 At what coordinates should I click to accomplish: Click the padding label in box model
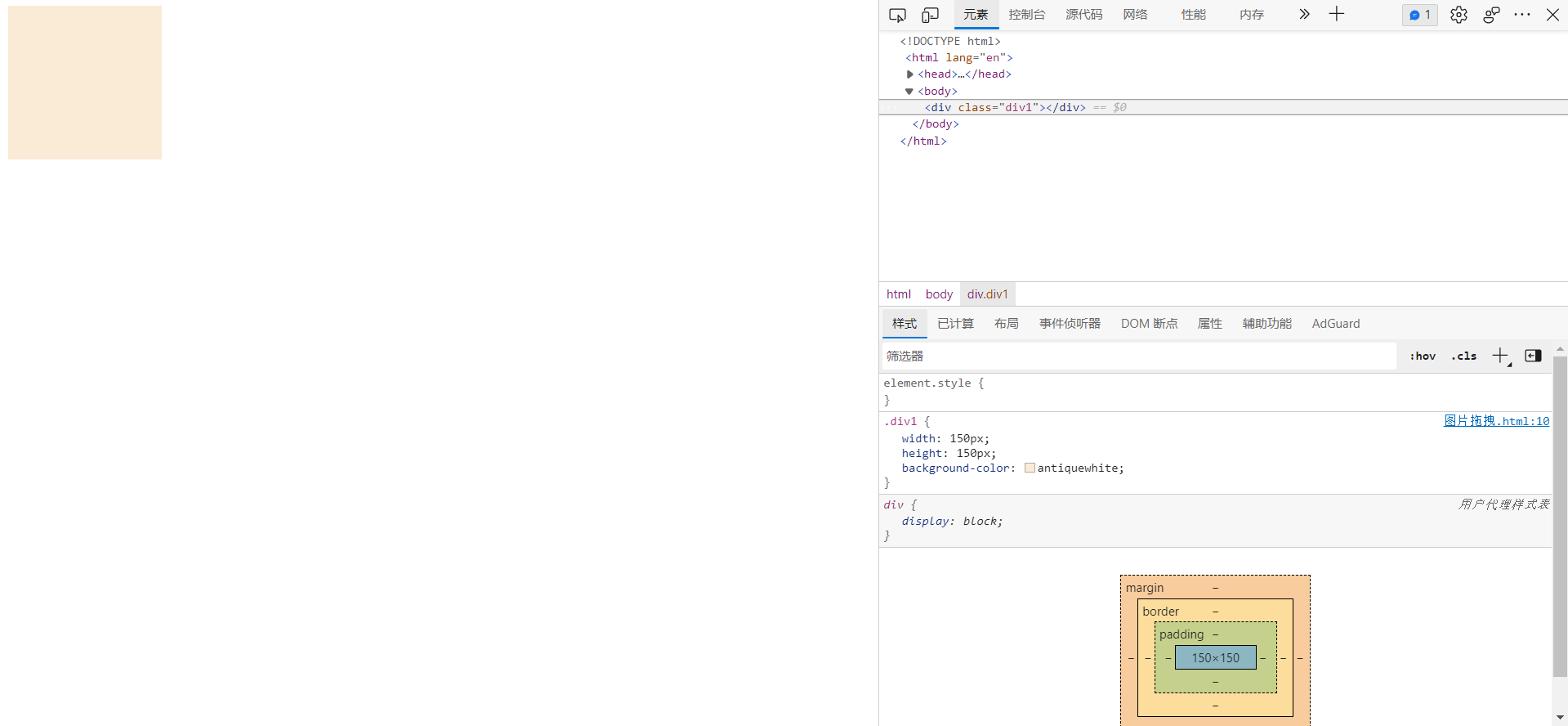click(1182, 634)
